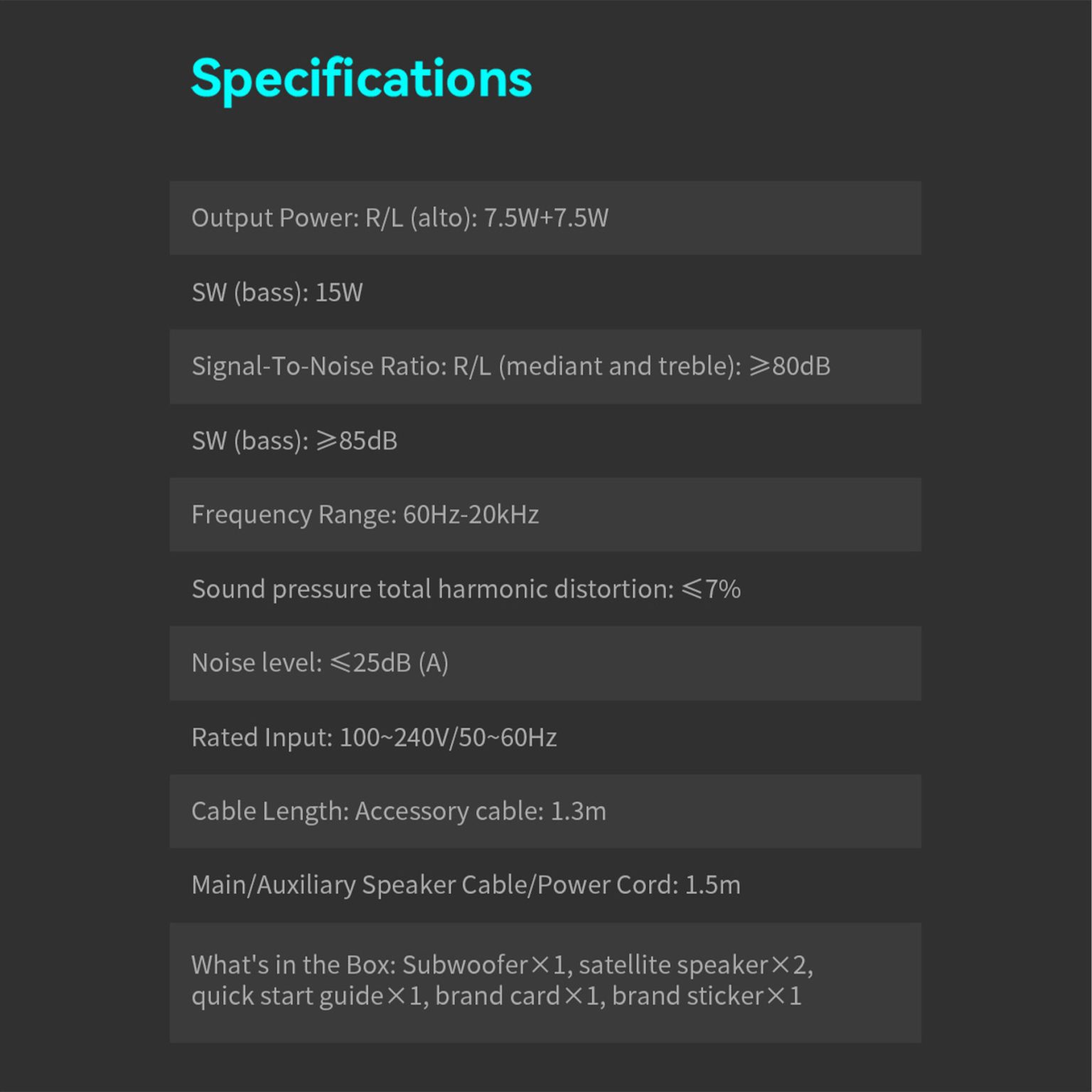Click the Specifications heading

pyautogui.click(x=361, y=78)
